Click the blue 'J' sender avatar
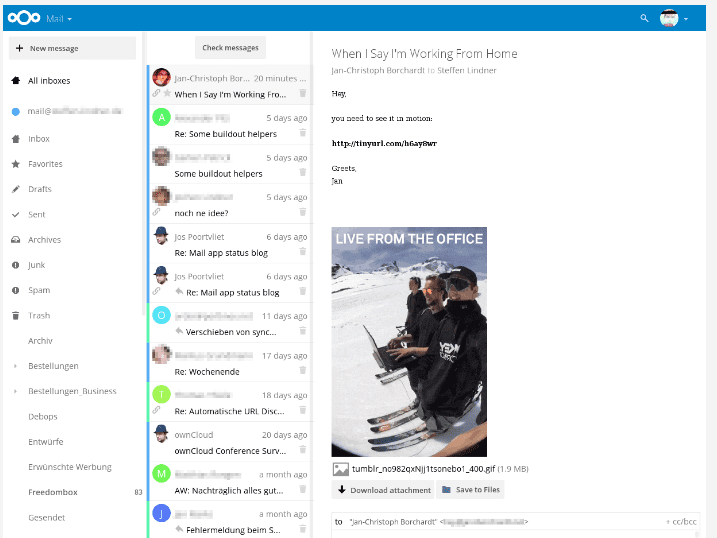The image size is (717, 538). tap(161, 513)
